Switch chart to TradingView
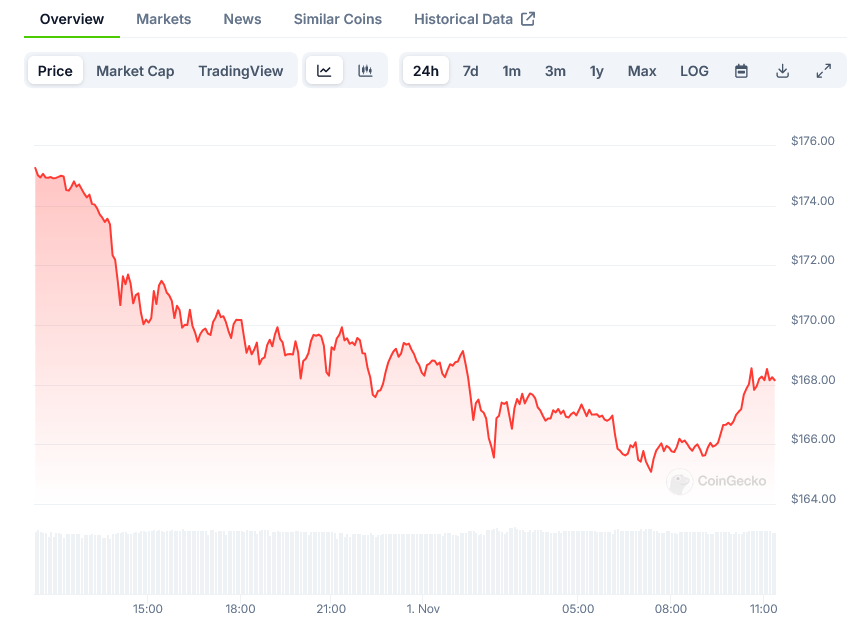The width and height of the screenshot is (847, 639). click(x=240, y=71)
